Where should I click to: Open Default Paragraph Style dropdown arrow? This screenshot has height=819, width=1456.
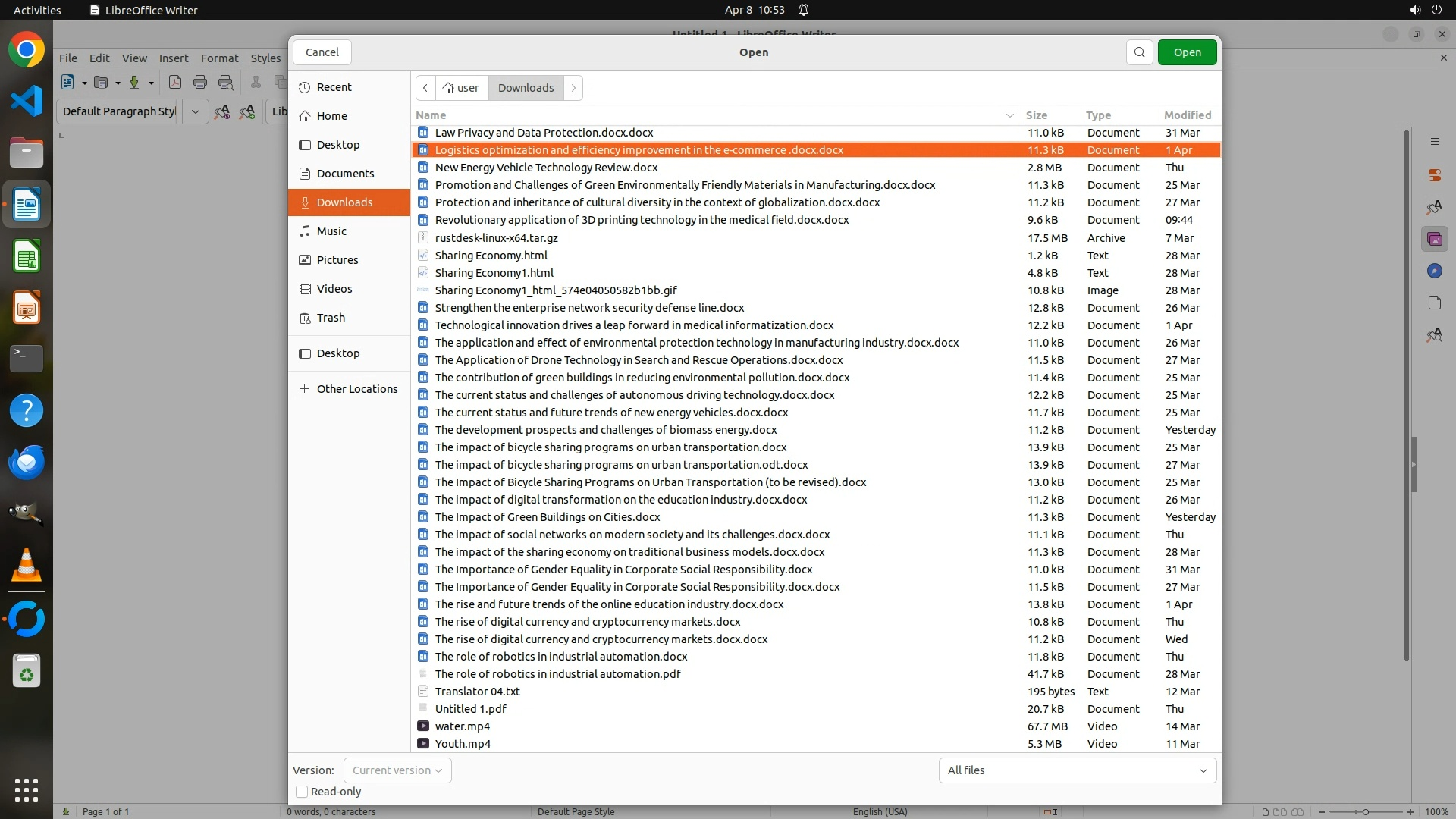196,111
